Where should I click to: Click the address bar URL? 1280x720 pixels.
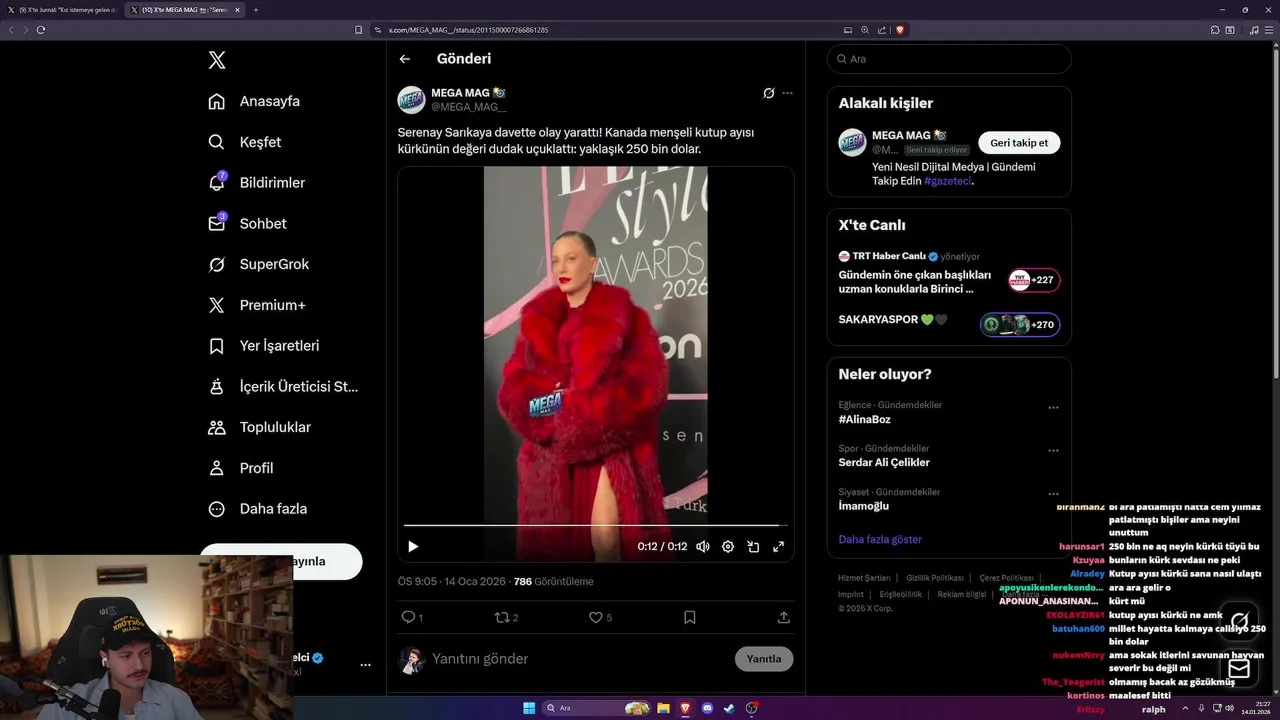click(x=468, y=30)
